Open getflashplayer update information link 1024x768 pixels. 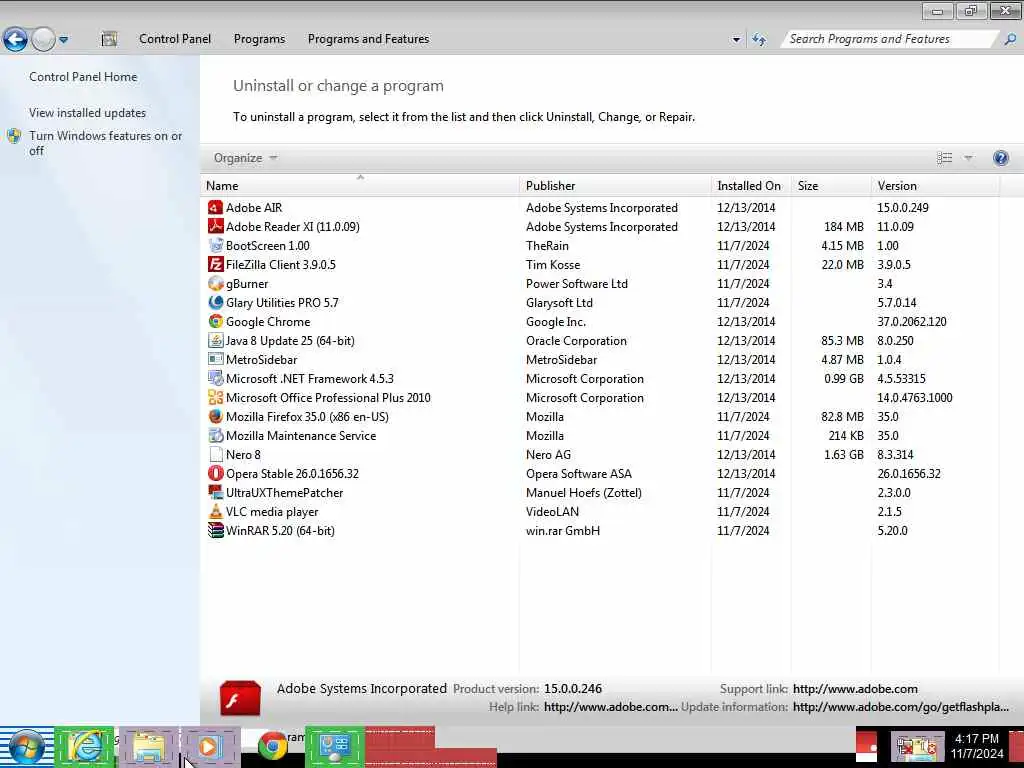pyautogui.click(x=901, y=707)
